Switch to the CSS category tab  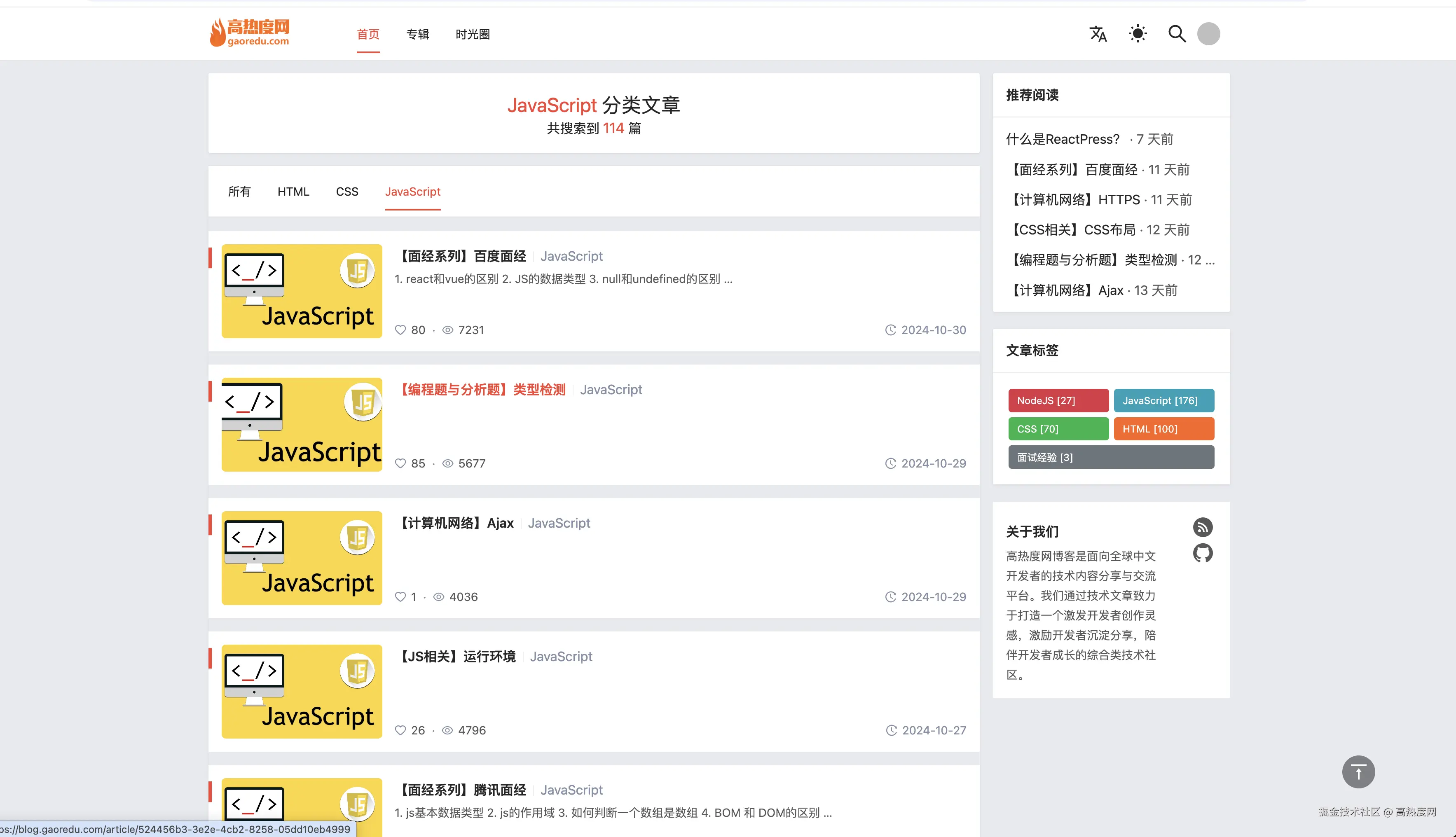click(346, 192)
